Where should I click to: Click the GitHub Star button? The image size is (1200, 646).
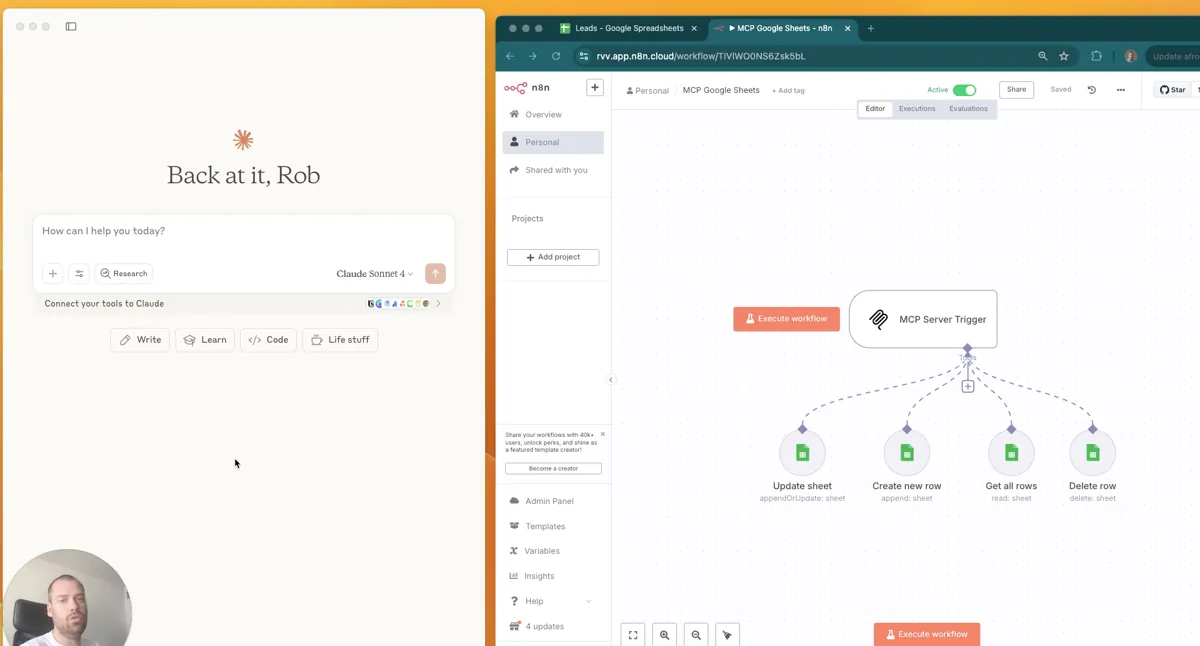1172,90
